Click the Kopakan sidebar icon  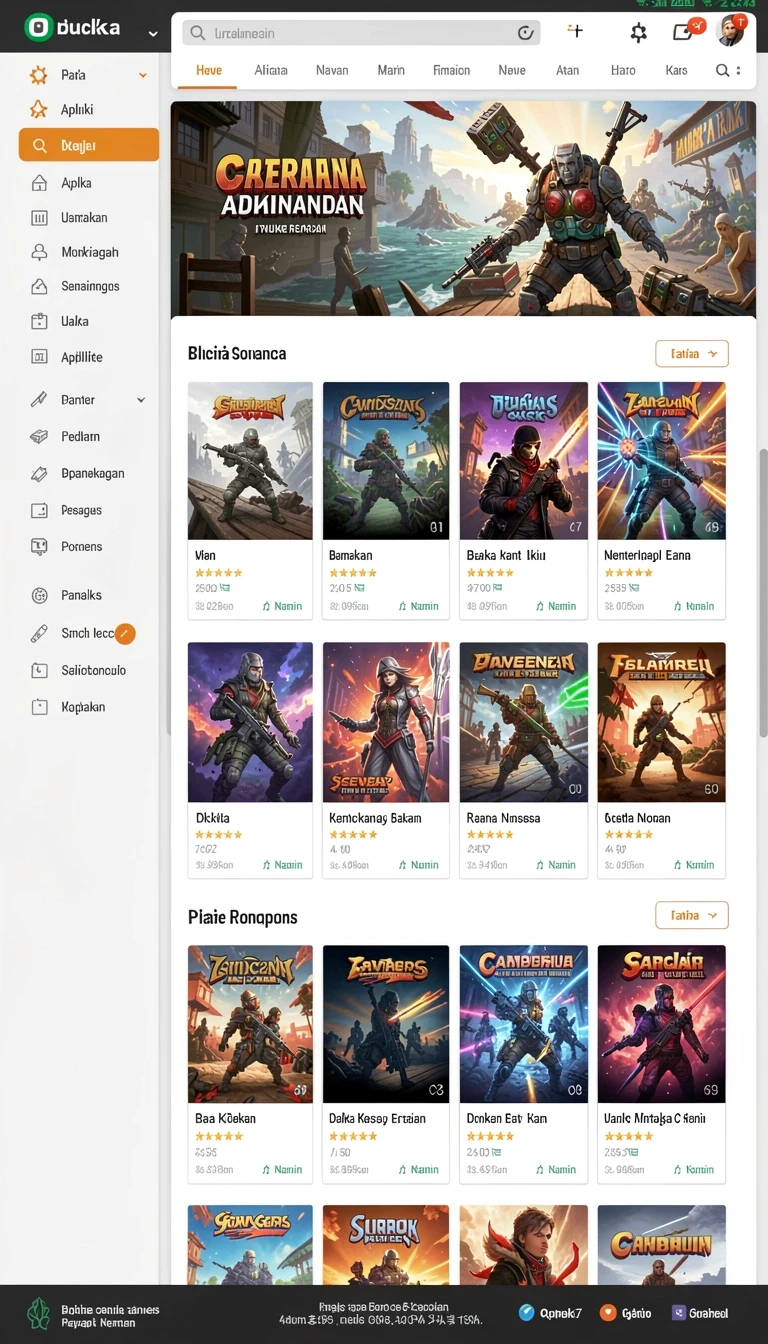pyautogui.click(x=40, y=707)
